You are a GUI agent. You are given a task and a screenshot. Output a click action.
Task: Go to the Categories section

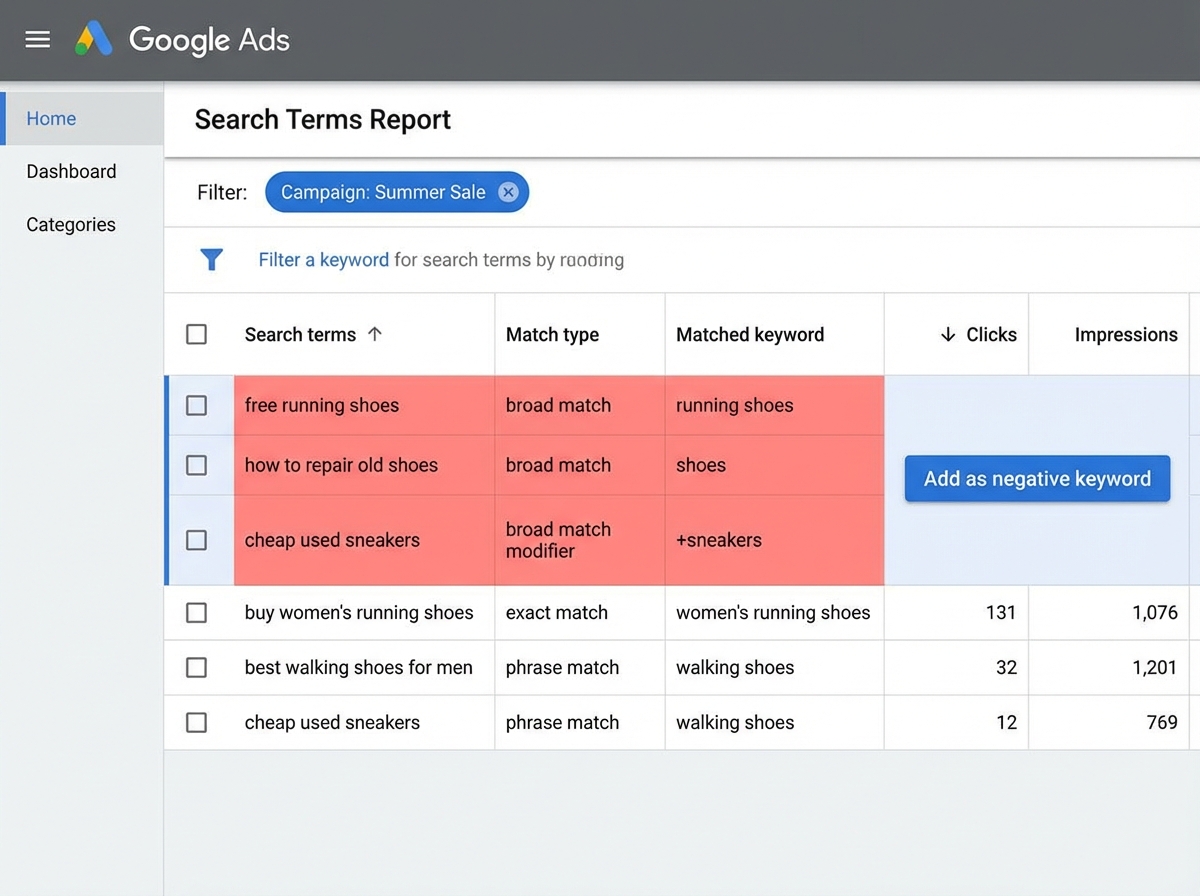pos(71,224)
